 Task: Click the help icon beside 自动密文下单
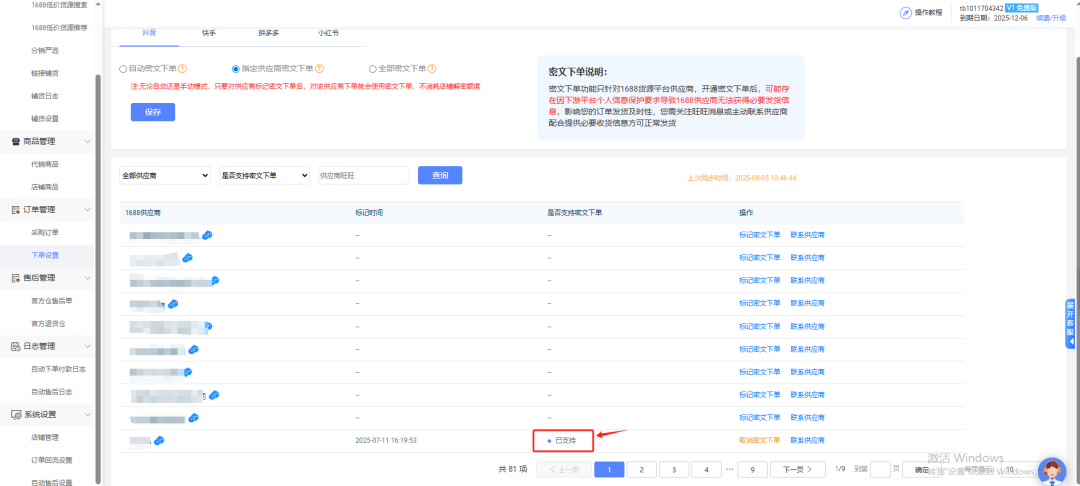(x=183, y=69)
